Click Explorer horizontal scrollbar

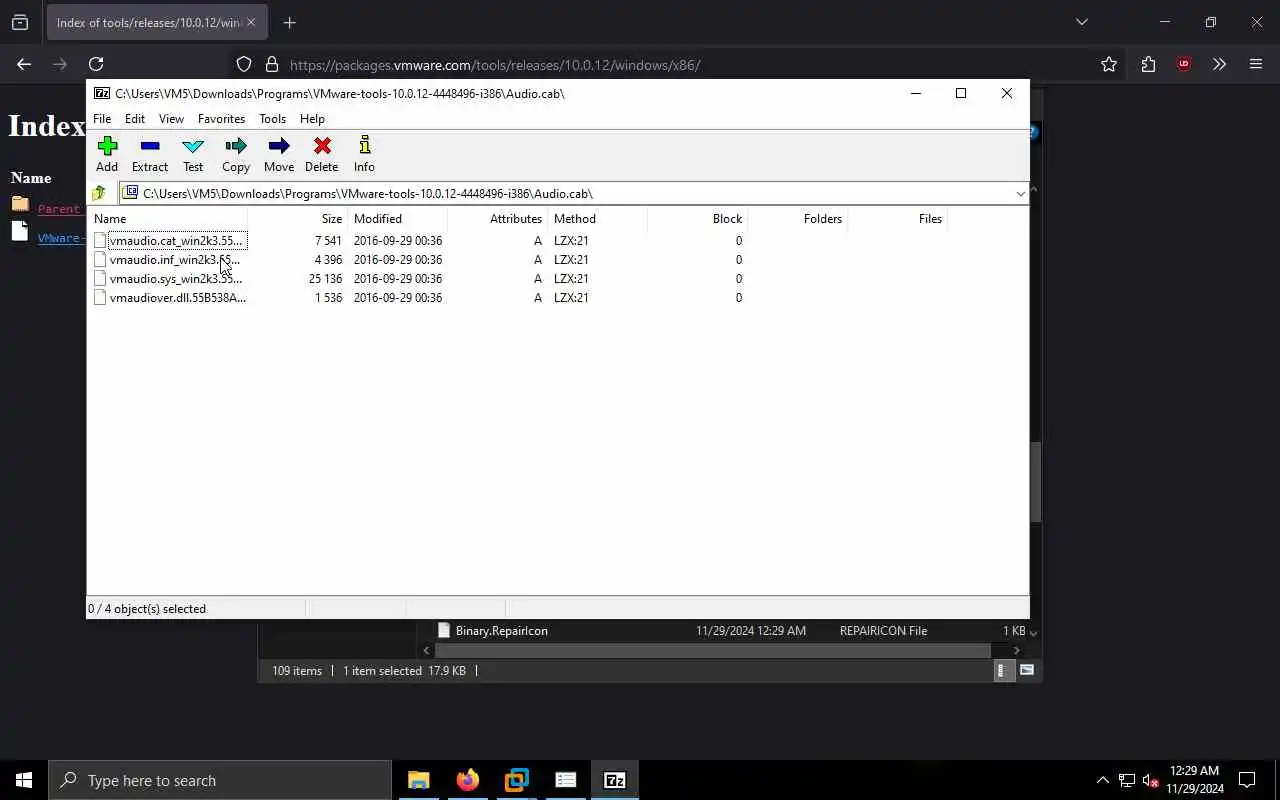tap(712, 650)
